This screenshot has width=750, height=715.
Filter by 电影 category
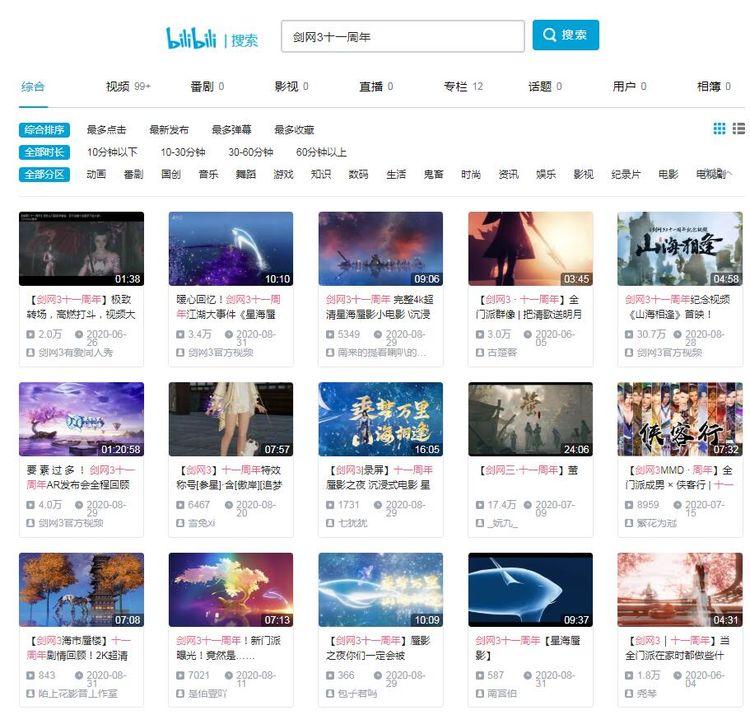pyautogui.click(x=668, y=175)
